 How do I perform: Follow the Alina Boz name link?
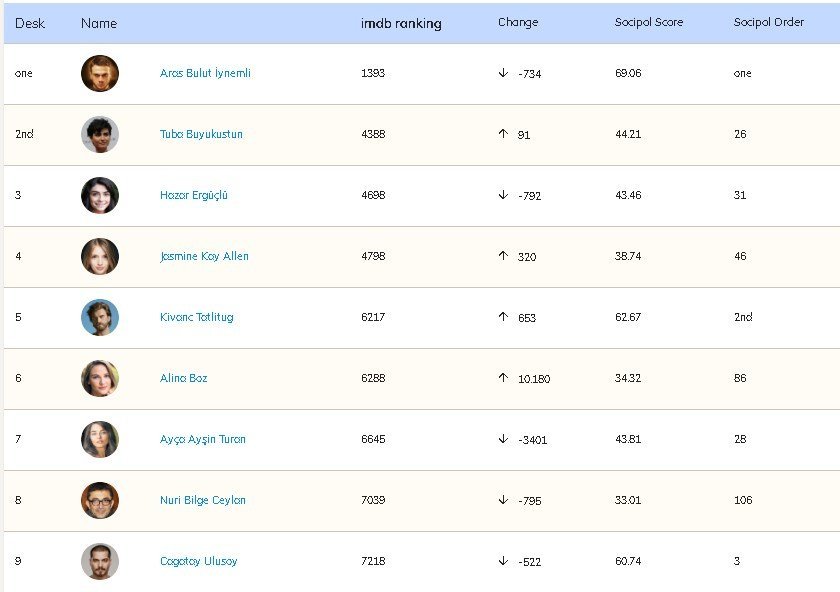click(x=184, y=378)
